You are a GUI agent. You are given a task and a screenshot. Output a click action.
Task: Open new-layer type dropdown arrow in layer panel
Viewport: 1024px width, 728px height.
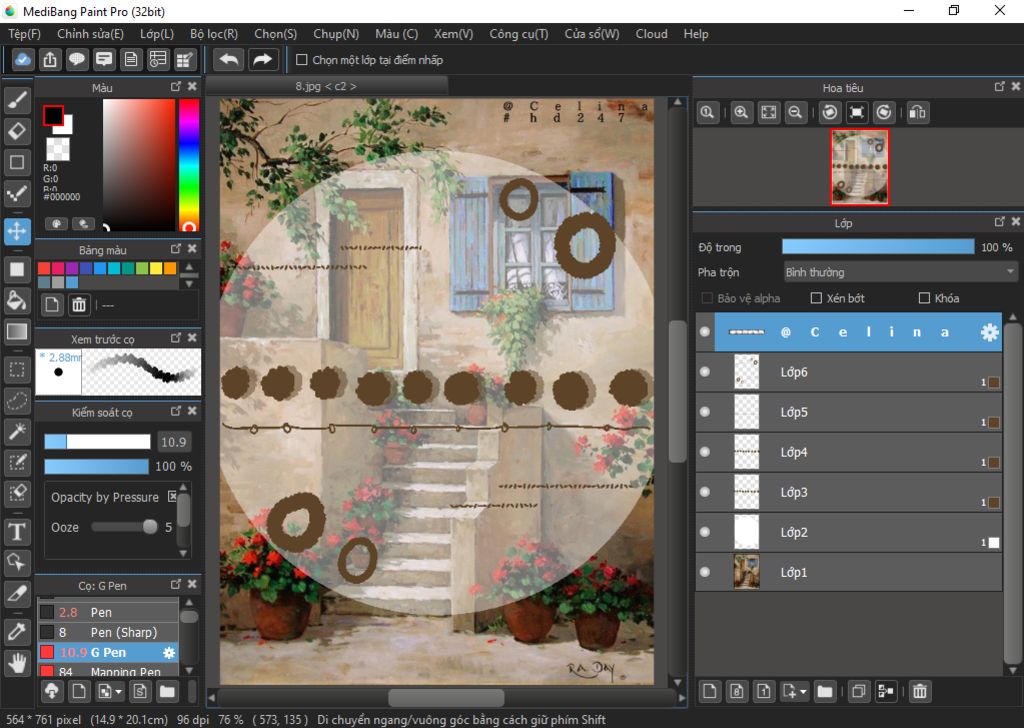point(803,691)
